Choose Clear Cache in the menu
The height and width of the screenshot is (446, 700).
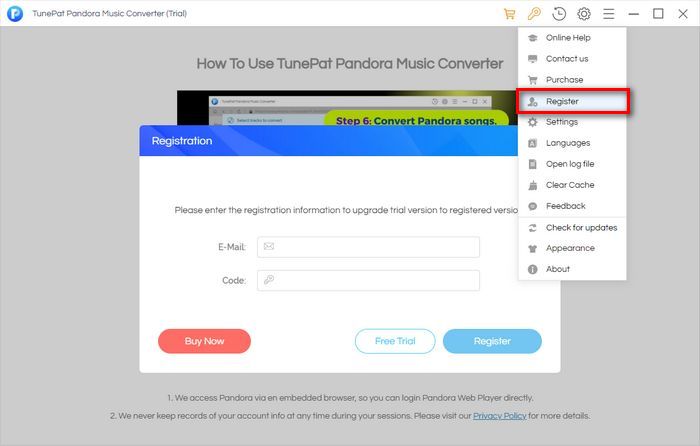[572, 185]
